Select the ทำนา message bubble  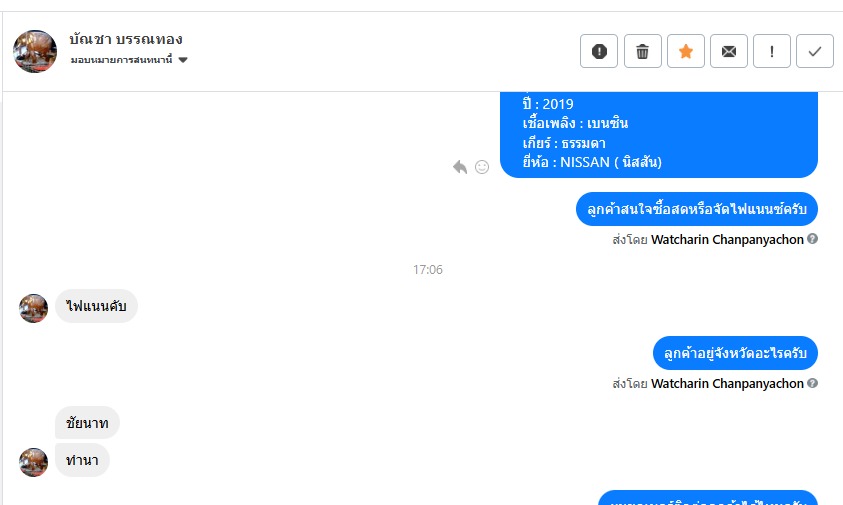(82, 460)
